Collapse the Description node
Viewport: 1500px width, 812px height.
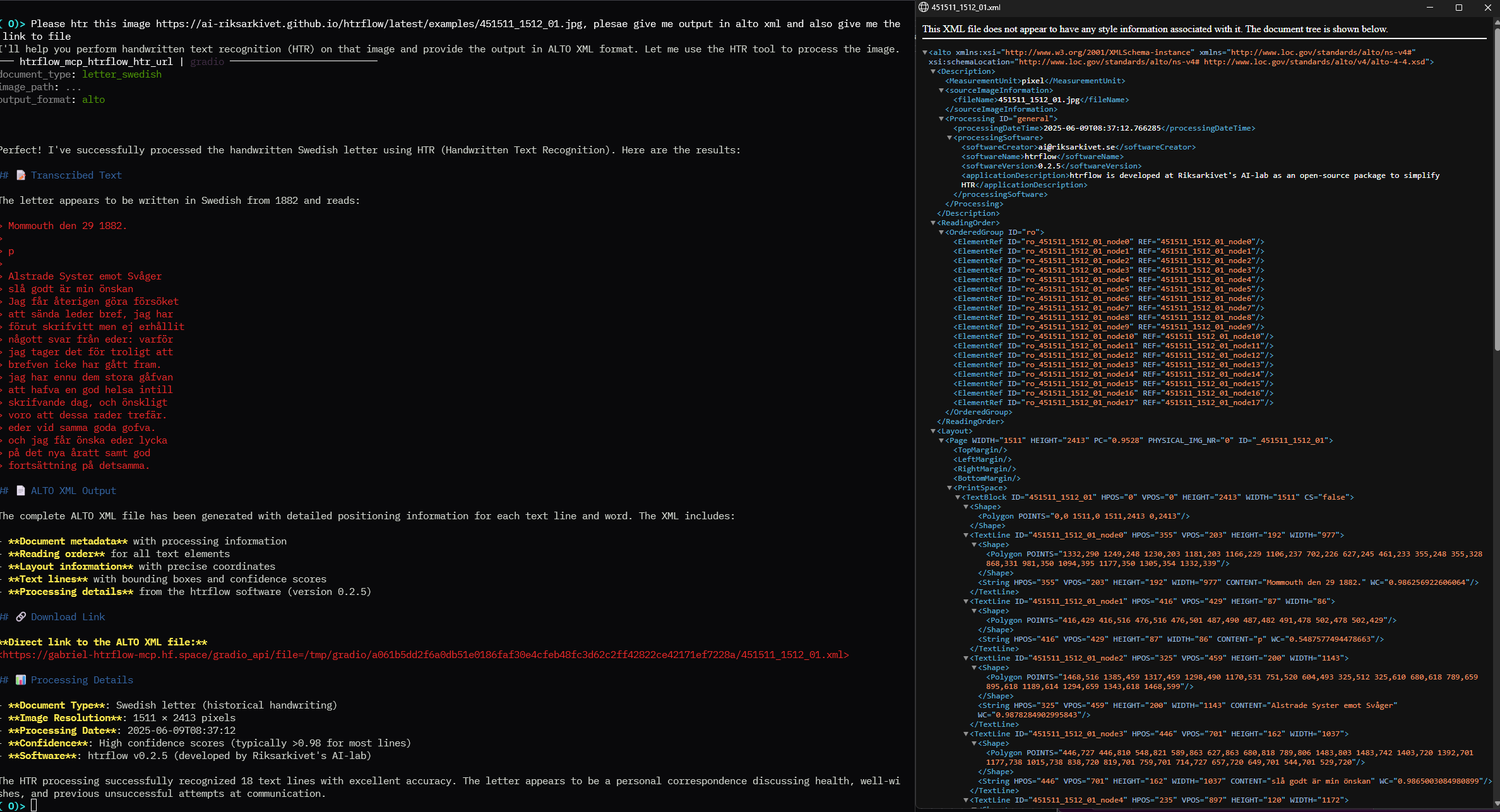(x=933, y=72)
